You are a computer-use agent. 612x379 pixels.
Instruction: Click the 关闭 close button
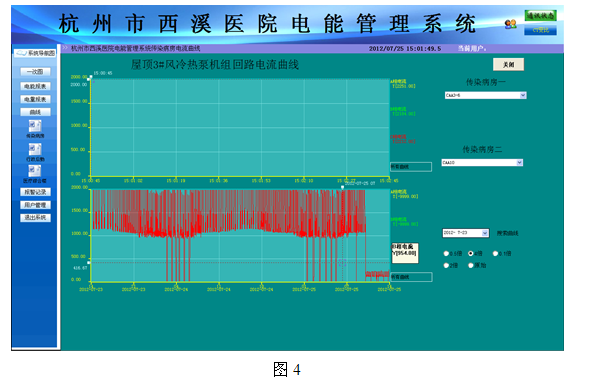click(508, 64)
